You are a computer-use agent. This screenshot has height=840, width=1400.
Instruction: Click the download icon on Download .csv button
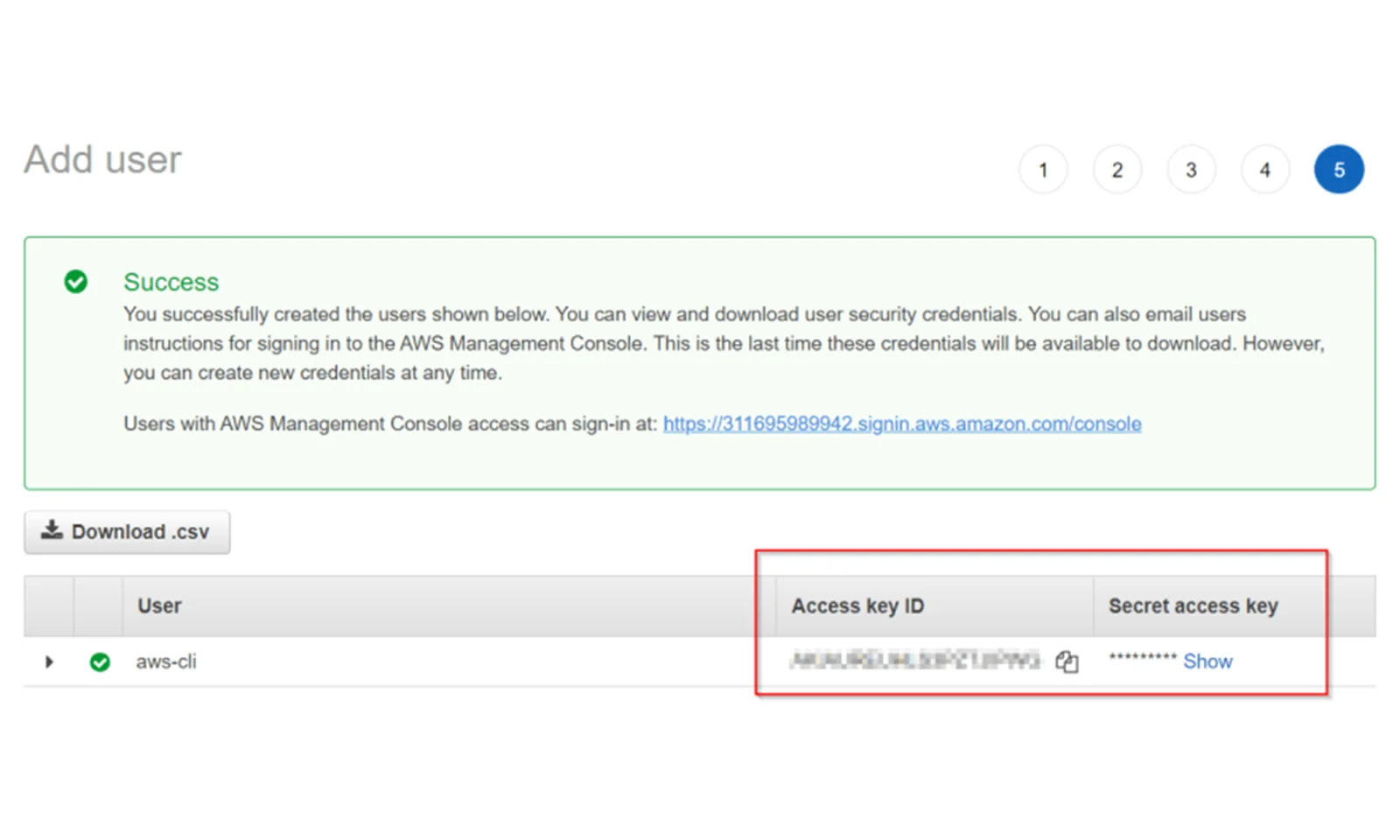[x=52, y=530]
